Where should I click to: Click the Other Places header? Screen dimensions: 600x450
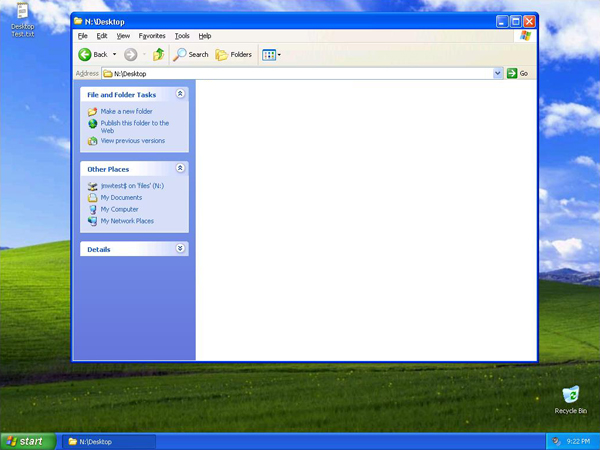click(x=134, y=169)
